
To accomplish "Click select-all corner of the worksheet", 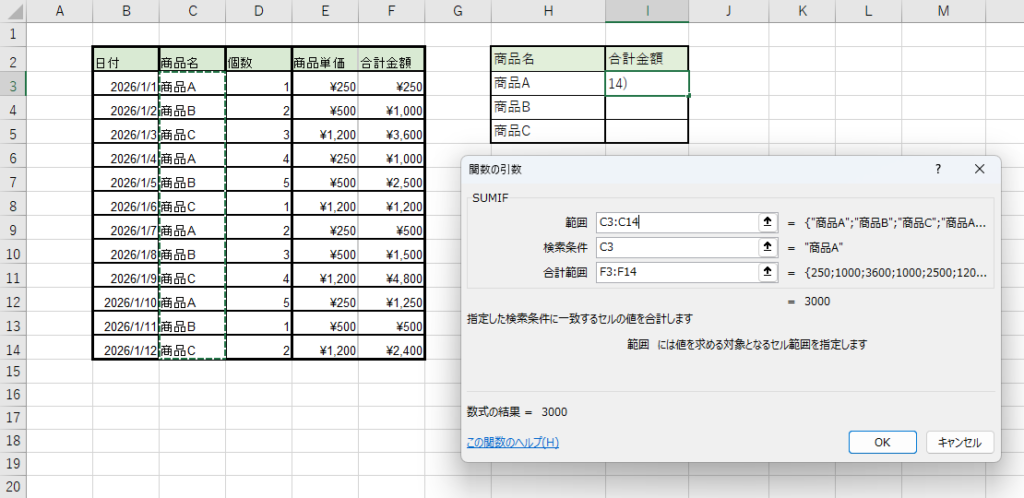I will point(12,11).
